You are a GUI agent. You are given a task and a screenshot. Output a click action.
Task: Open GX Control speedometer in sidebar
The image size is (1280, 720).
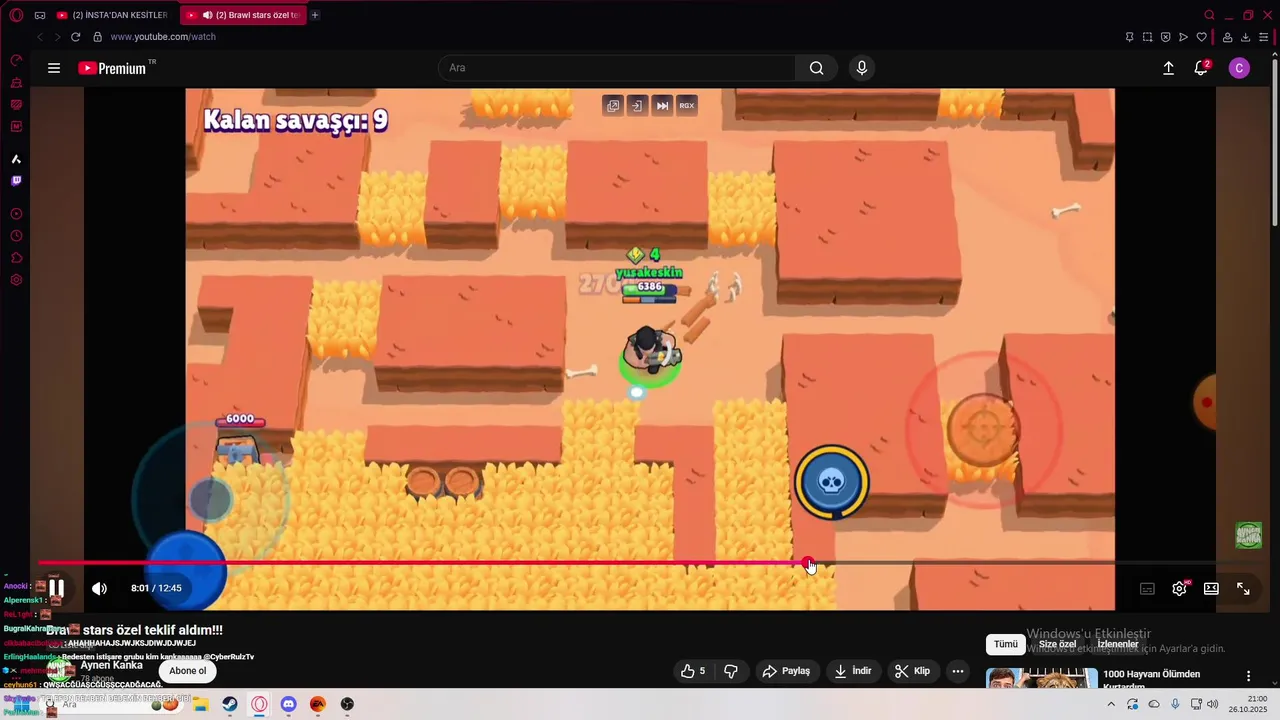click(16, 61)
